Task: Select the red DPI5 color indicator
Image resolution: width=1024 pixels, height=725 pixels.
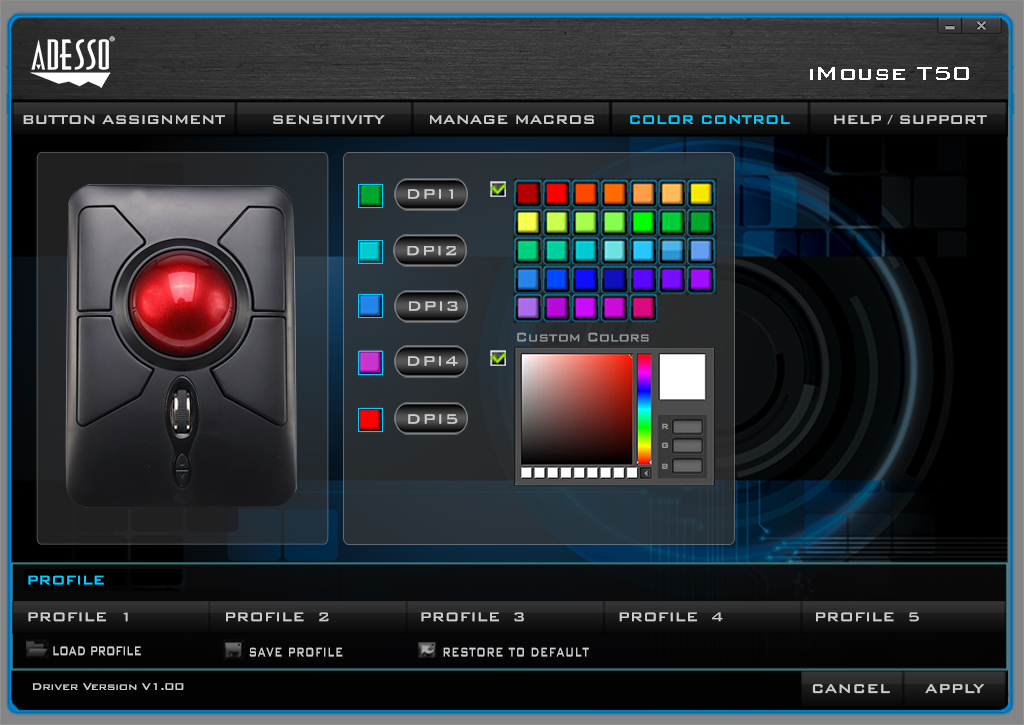Action: [x=370, y=419]
